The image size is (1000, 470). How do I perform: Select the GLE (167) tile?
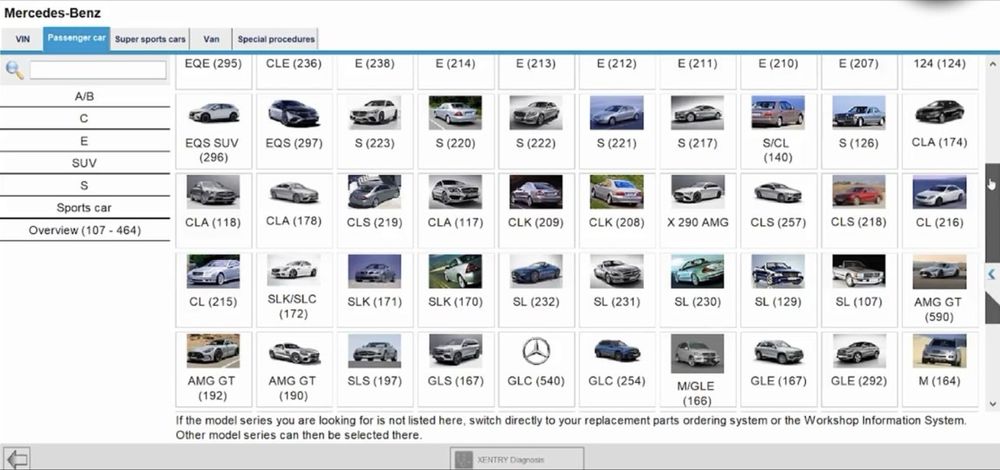778,369
